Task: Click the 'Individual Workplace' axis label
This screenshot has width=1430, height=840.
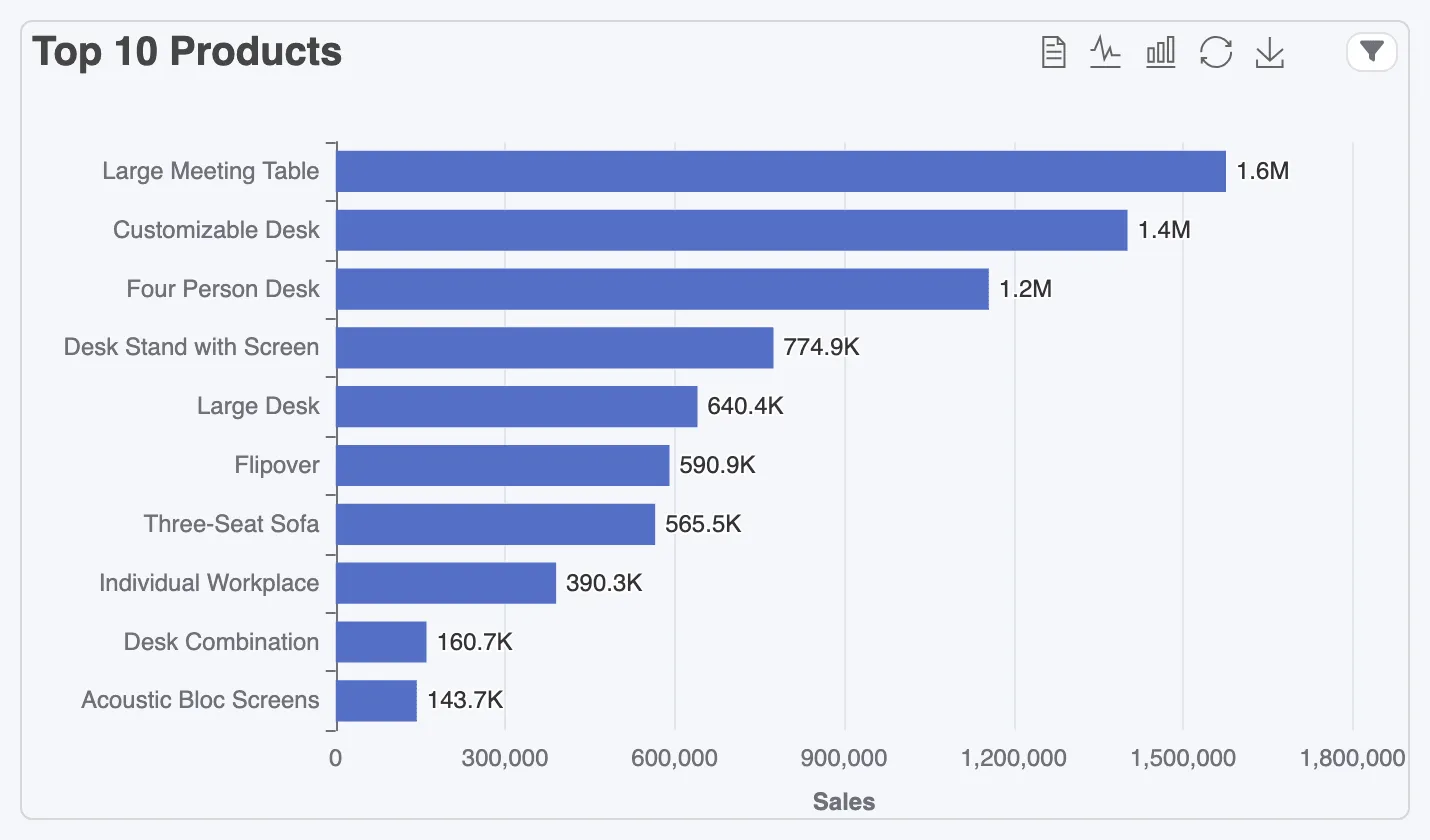Action: tap(209, 583)
